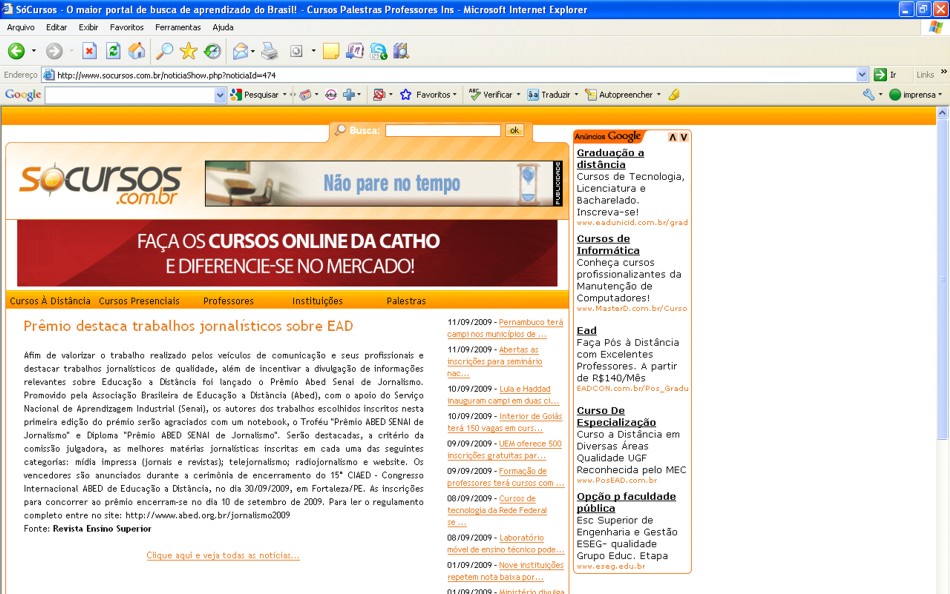Image resolution: width=950 pixels, height=594 pixels.
Task: Open the Arquivo menu
Action: point(21,27)
